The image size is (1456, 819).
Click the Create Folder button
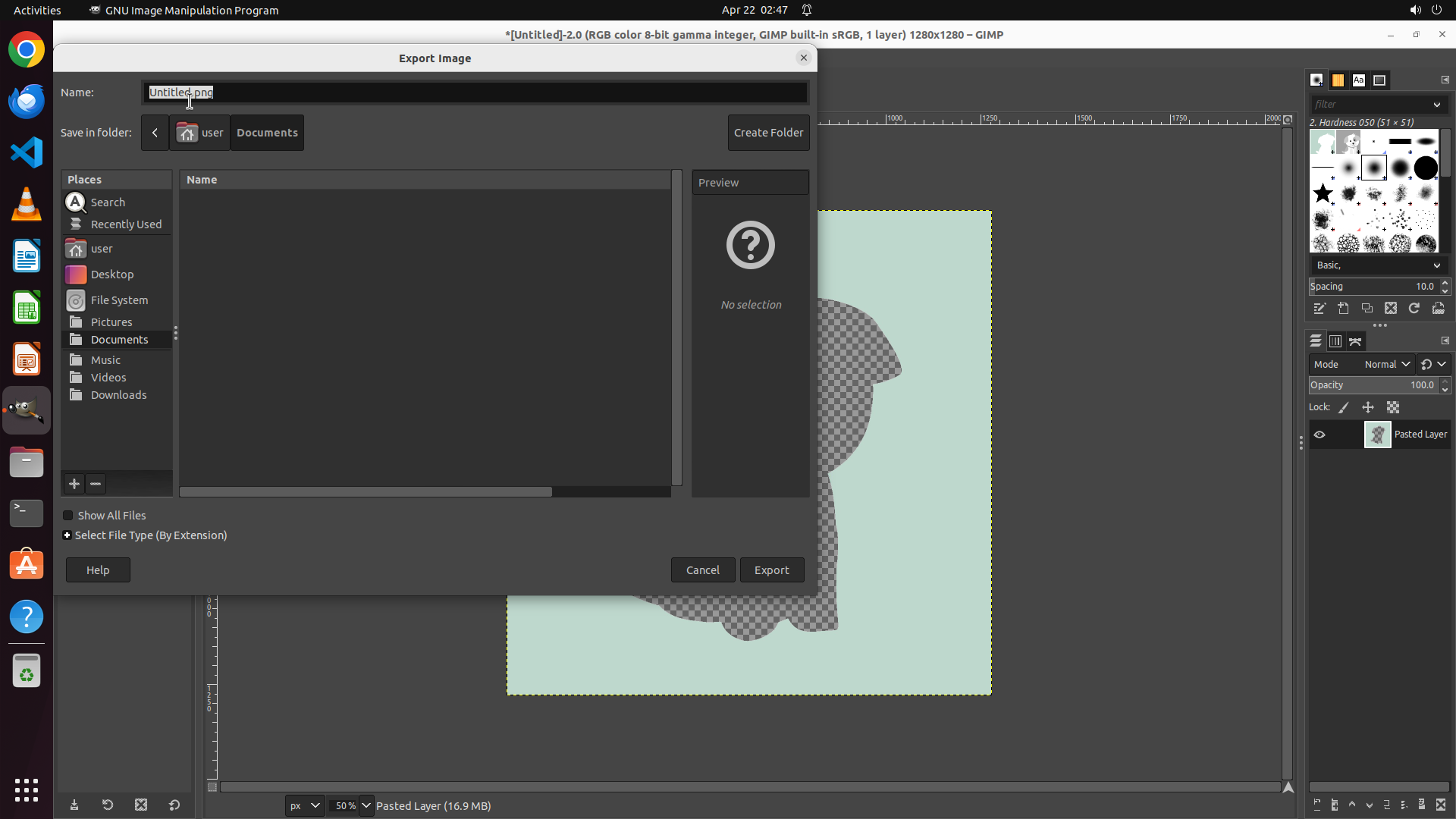[768, 133]
